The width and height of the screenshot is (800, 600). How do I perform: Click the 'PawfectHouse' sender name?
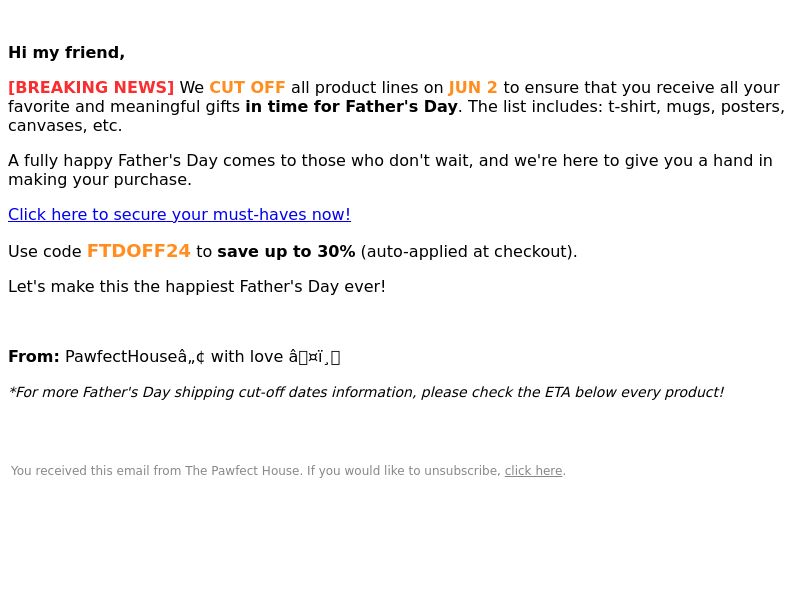point(121,356)
